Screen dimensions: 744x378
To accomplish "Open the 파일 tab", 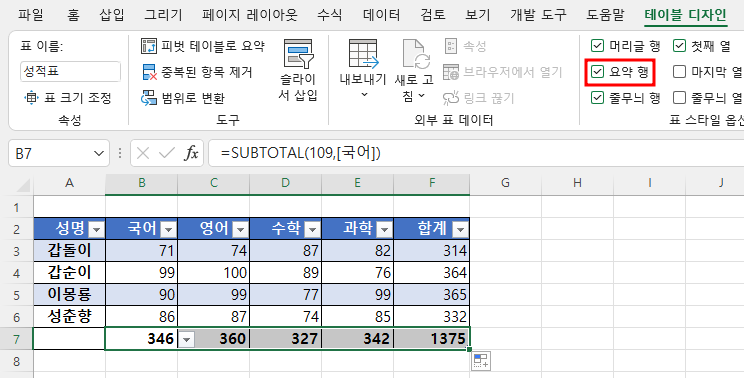I will point(31,15).
